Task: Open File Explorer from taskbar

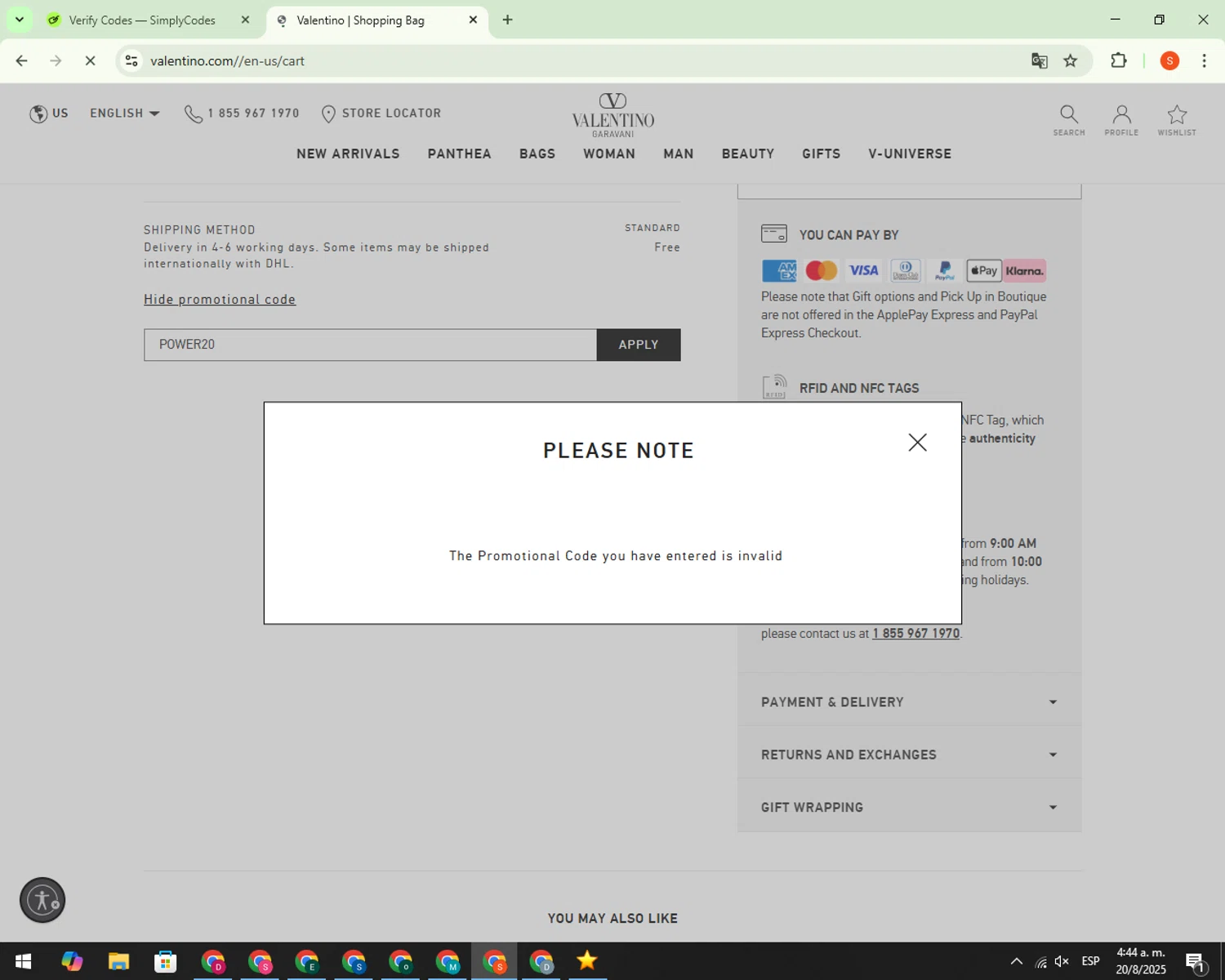Action: (118, 961)
